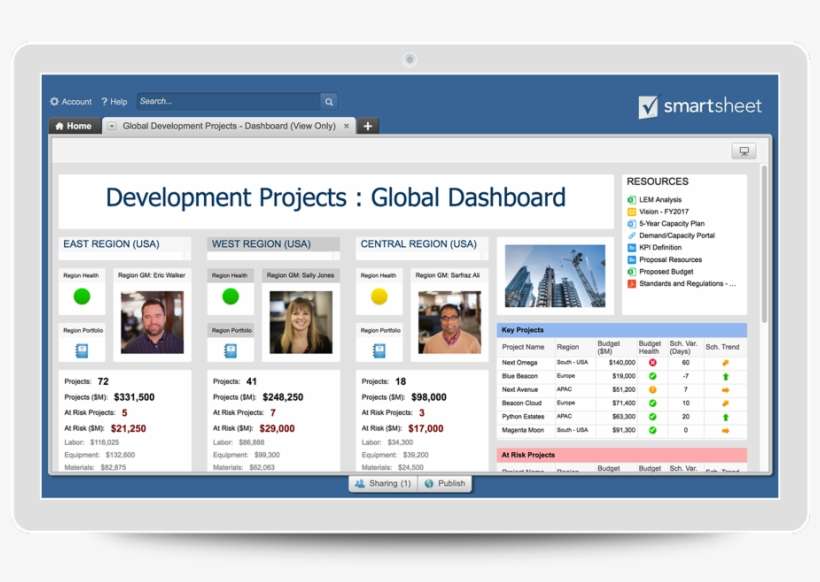This screenshot has height=582, width=820.
Task: Open the LEM Analysis resource icon
Action: coord(631,199)
